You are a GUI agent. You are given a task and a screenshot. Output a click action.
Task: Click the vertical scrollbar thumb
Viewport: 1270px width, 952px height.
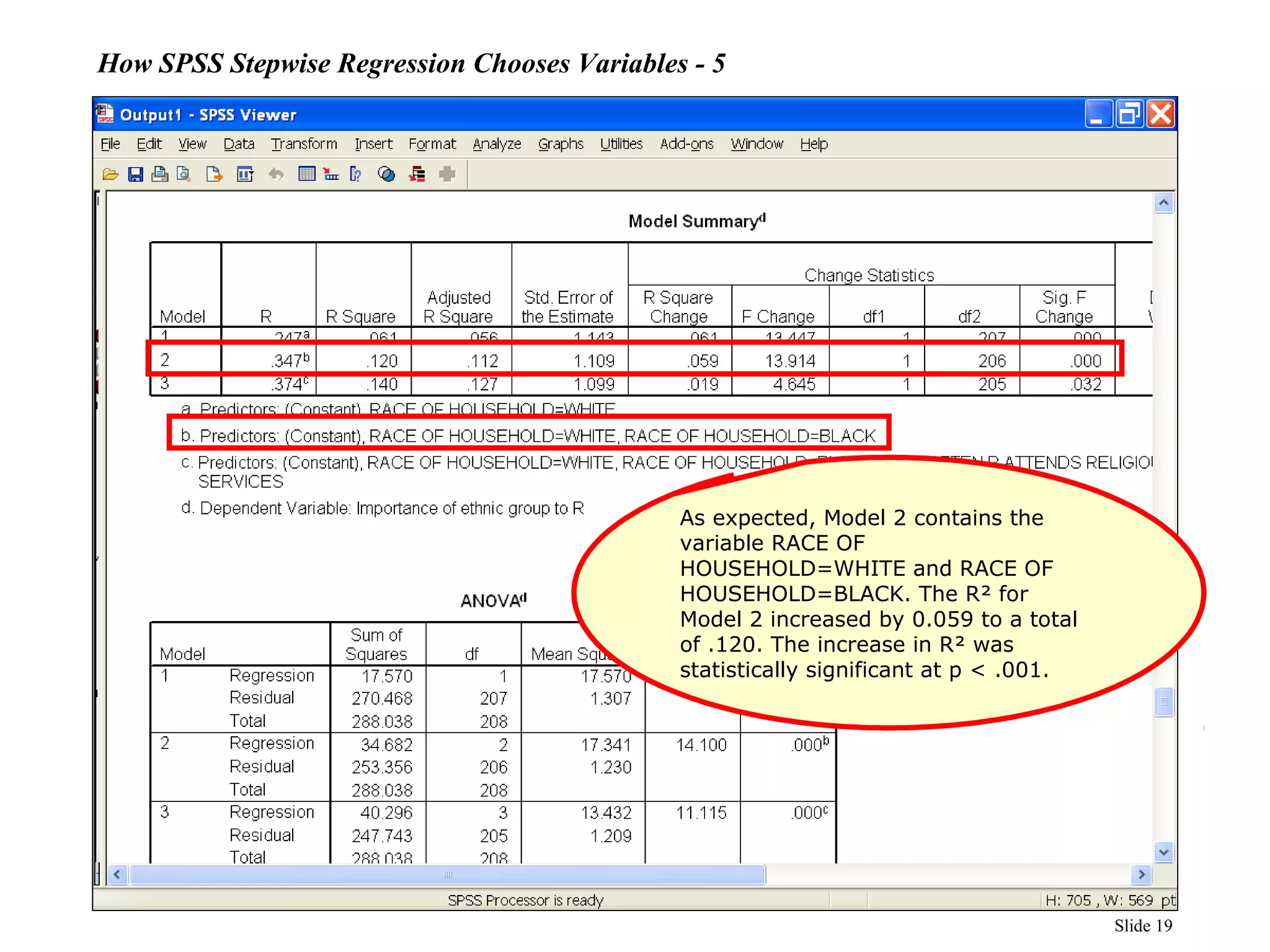(x=1164, y=702)
